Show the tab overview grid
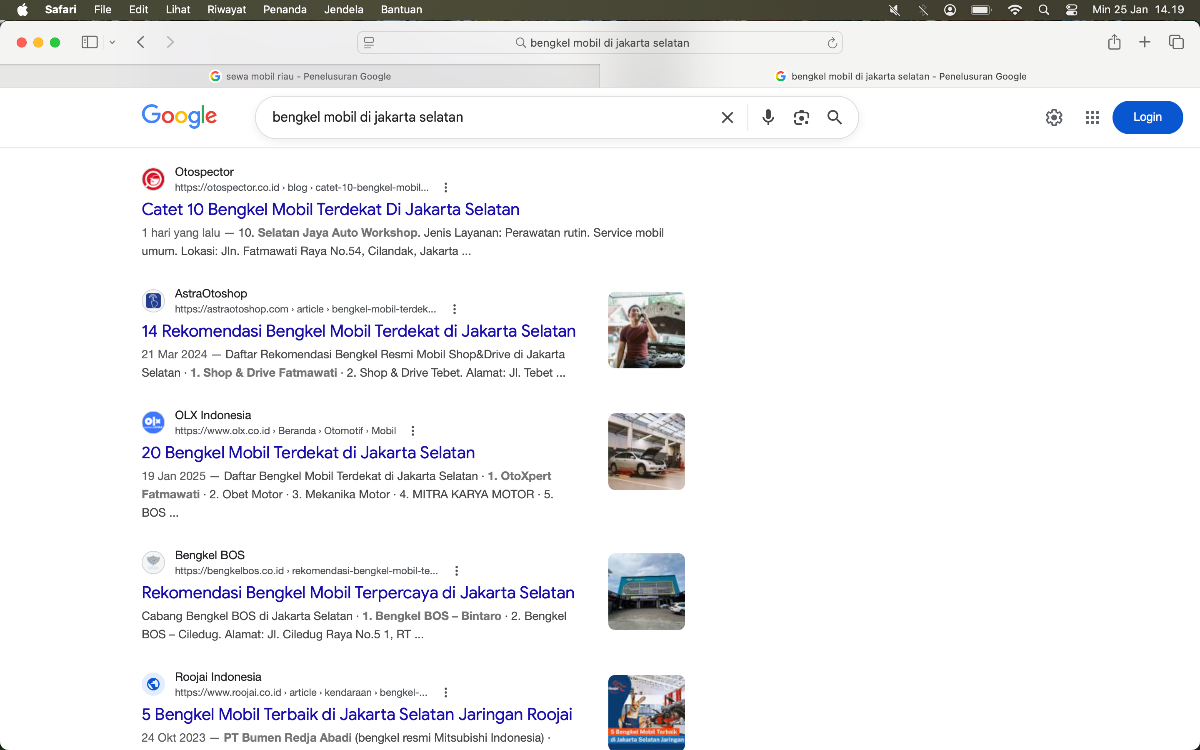Viewport: 1200px width, 750px height. tap(1177, 42)
